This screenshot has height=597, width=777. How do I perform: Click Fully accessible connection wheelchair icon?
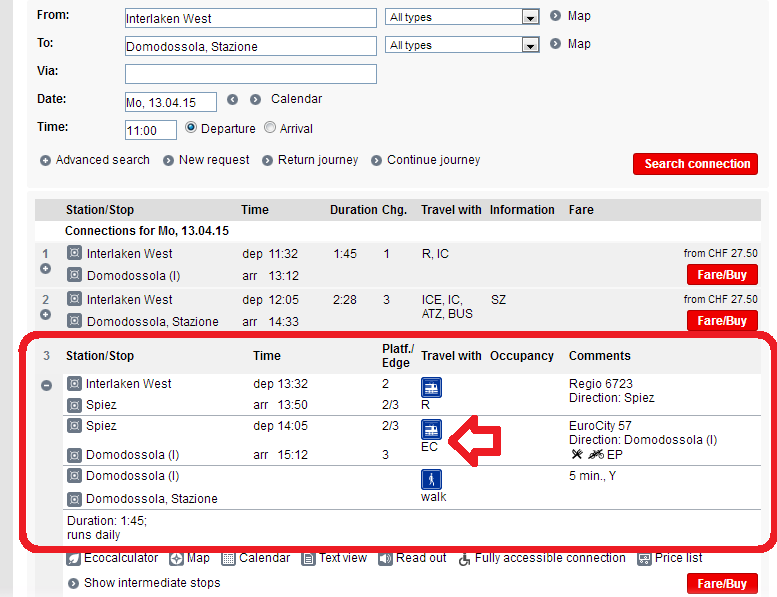(x=464, y=559)
